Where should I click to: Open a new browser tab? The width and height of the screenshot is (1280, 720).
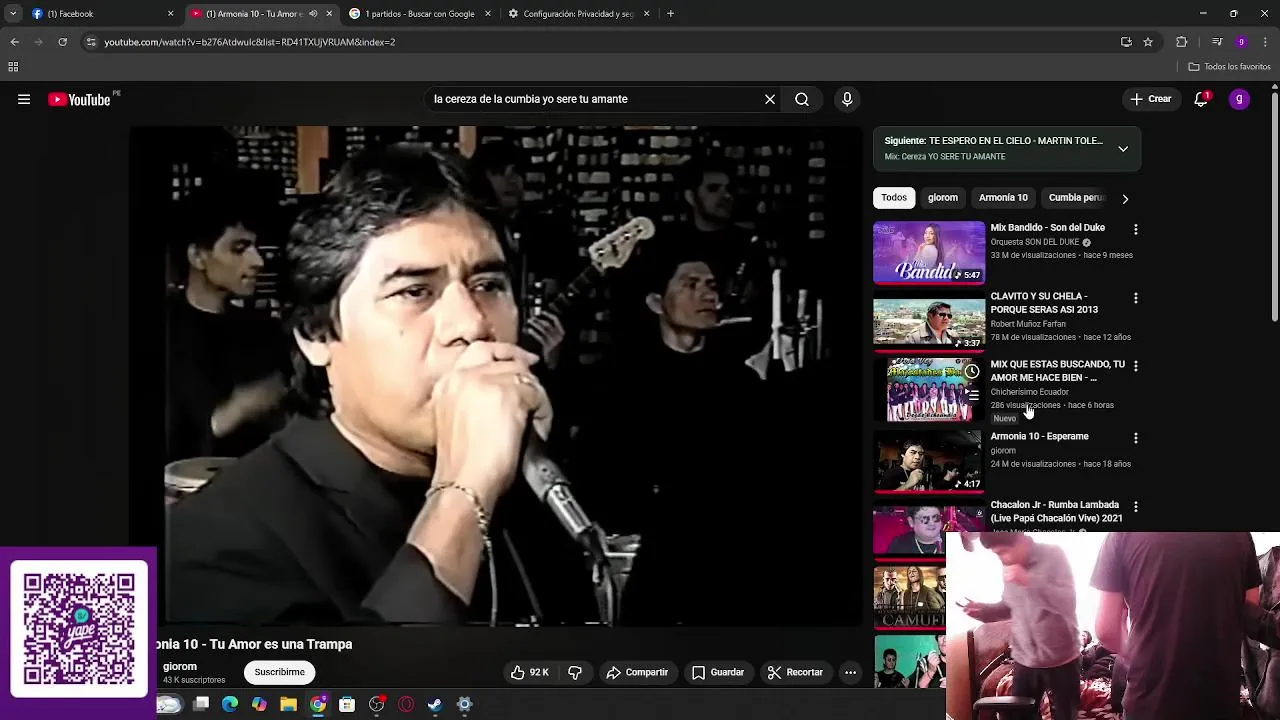[670, 14]
